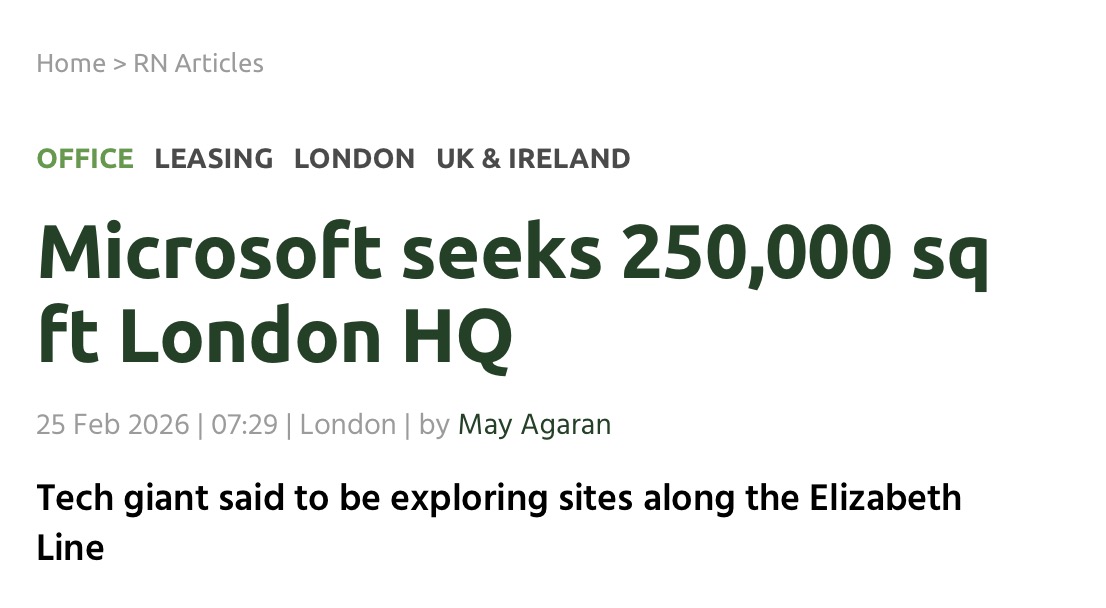Image resolution: width=1106 pixels, height=608 pixels.
Task: Click the word seeks in the headline
Action: 503,254
